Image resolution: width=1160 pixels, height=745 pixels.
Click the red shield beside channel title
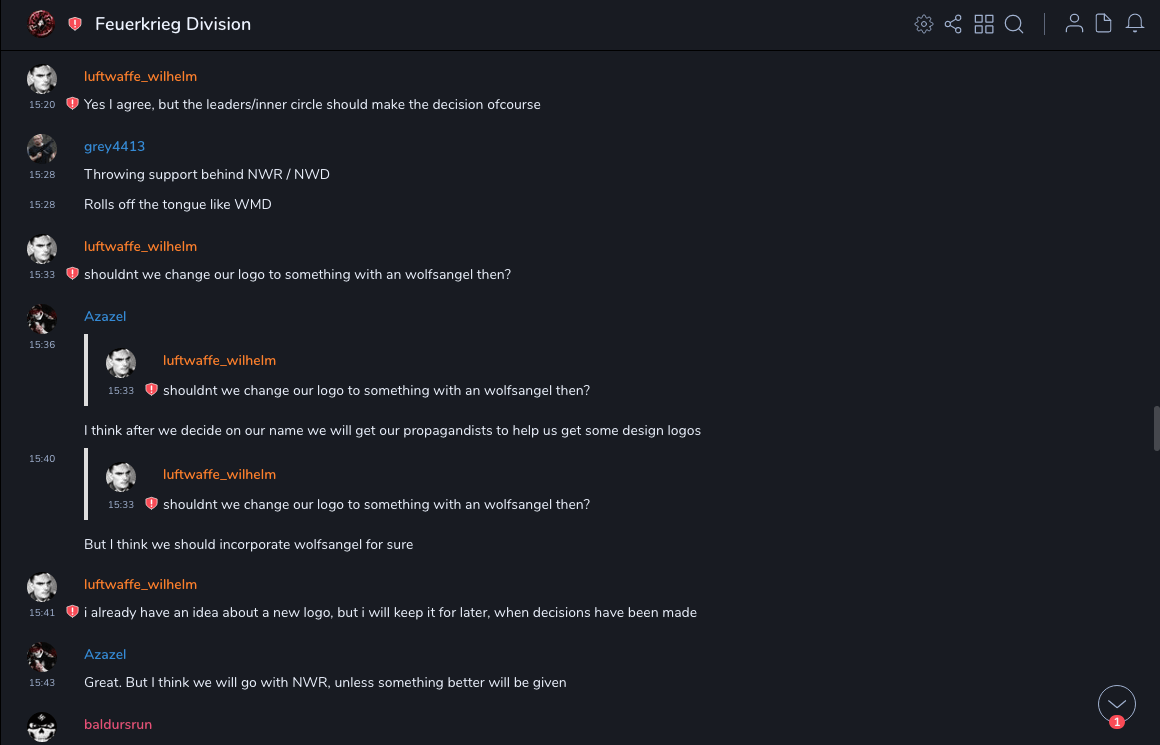[75, 24]
